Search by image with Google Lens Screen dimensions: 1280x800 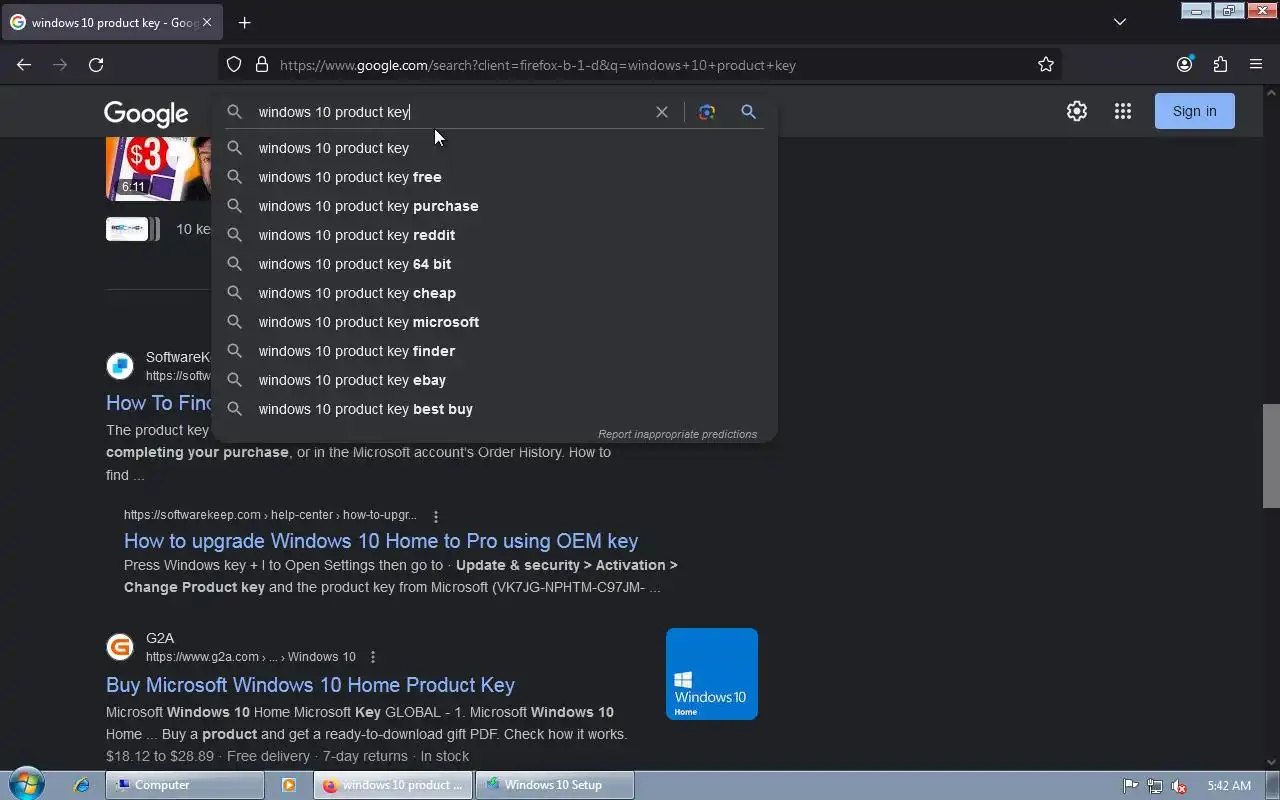coord(707,112)
